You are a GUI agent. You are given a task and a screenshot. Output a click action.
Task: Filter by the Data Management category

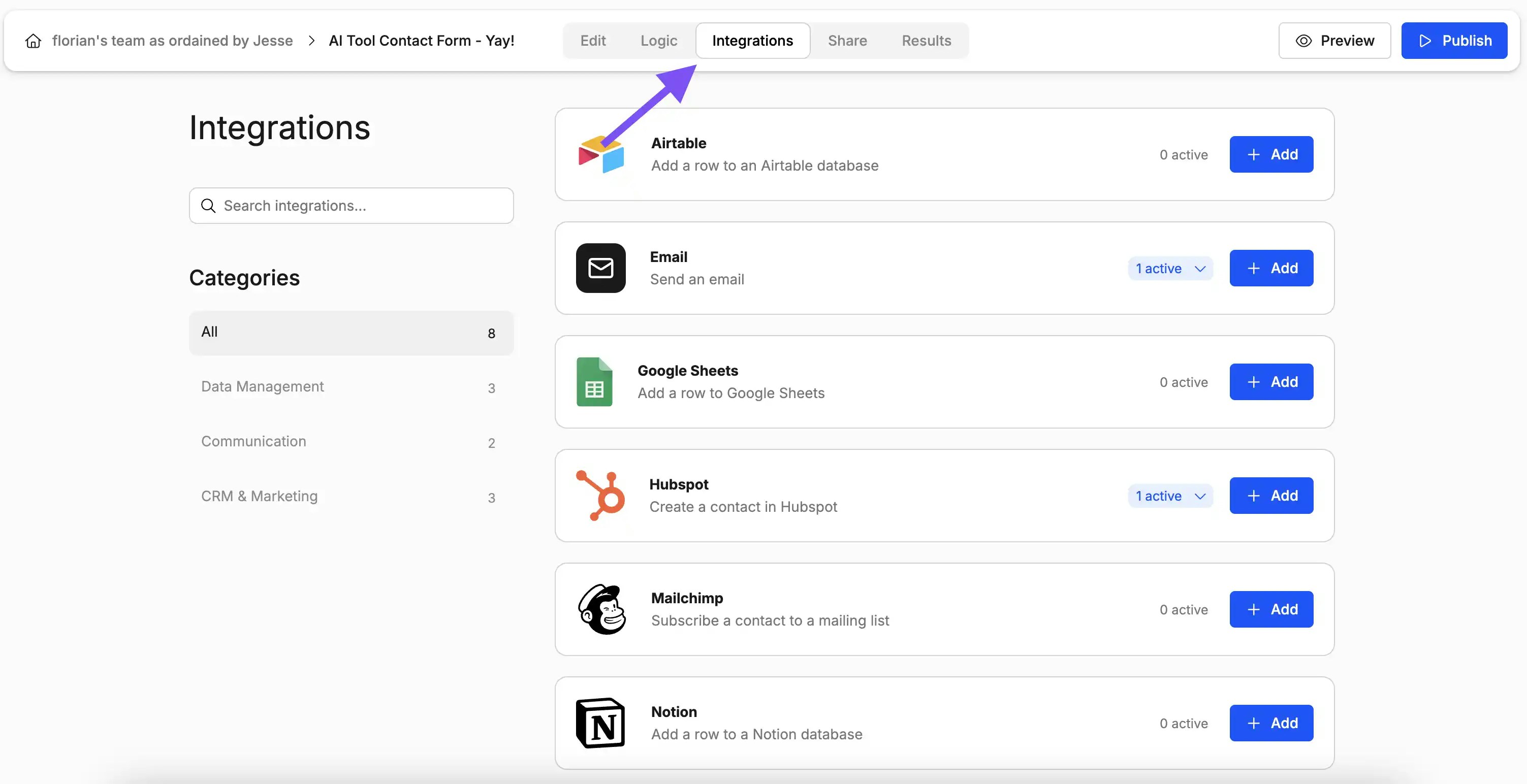coord(263,386)
